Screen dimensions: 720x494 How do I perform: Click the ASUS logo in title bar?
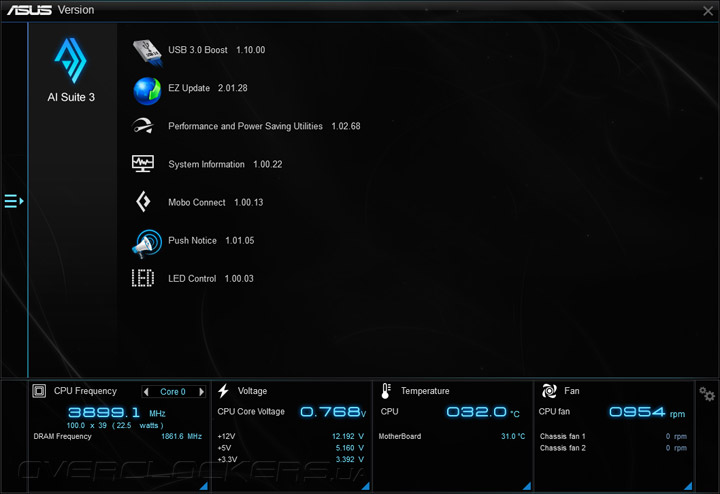point(29,10)
